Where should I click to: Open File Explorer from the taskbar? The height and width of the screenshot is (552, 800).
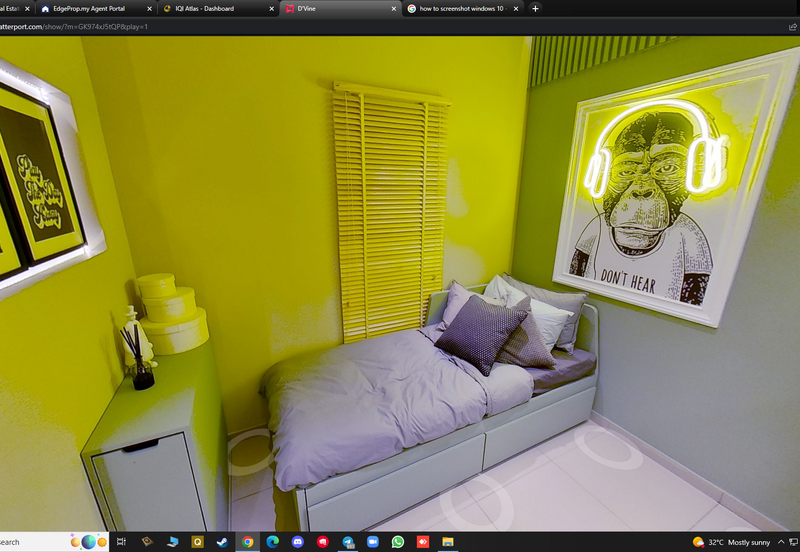[x=448, y=542]
